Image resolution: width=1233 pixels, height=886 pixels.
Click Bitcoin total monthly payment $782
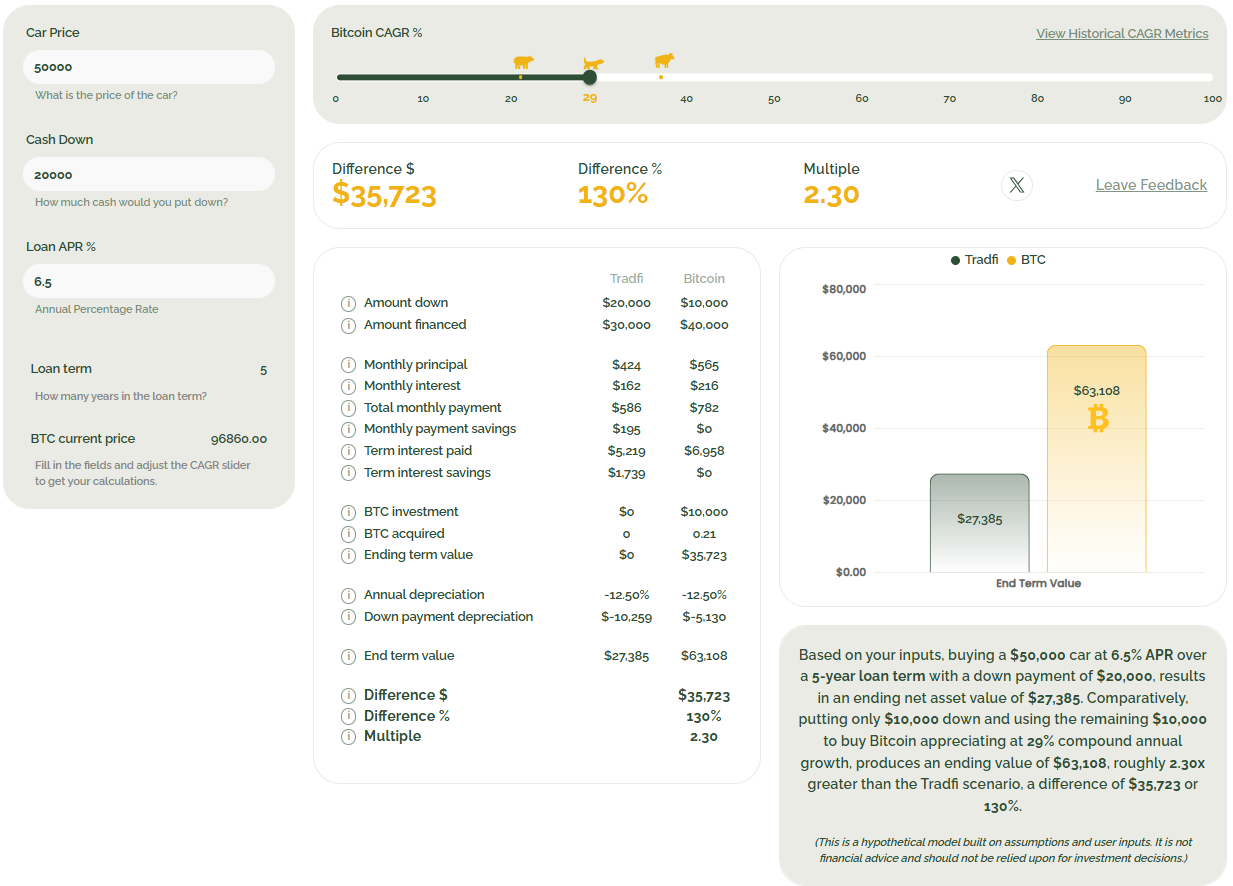pos(704,408)
